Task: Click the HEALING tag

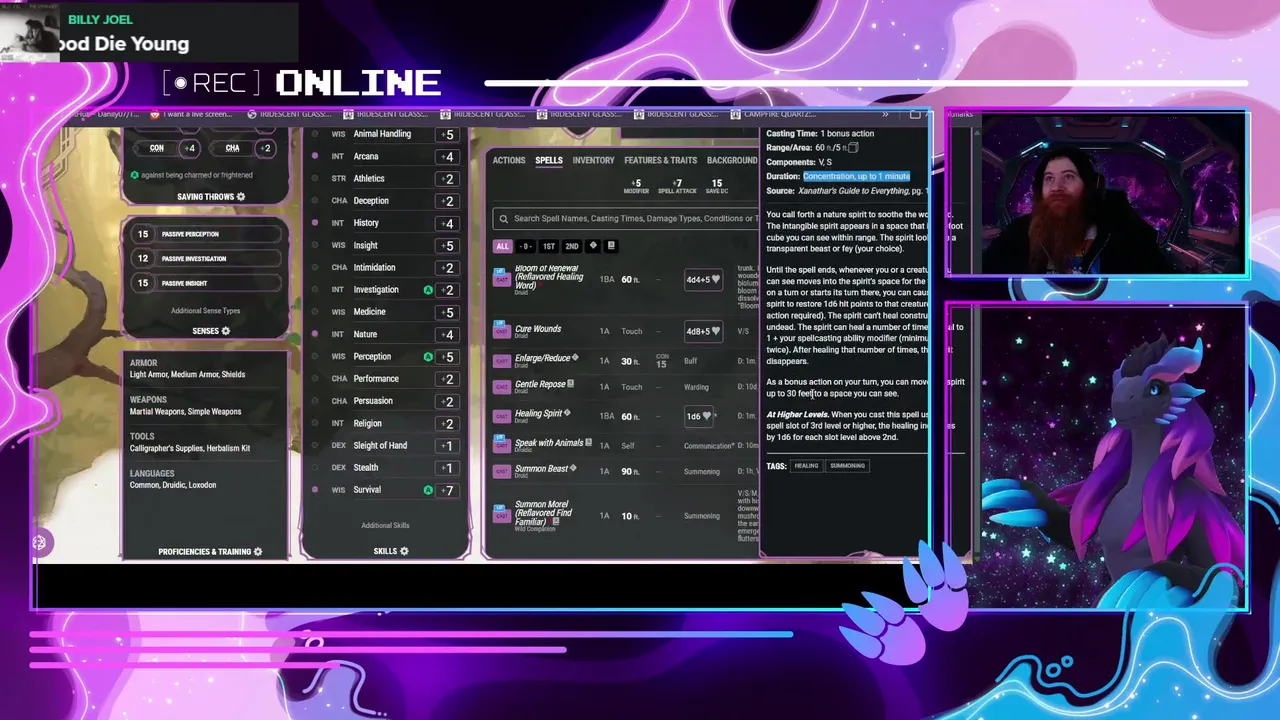Action: point(806,466)
